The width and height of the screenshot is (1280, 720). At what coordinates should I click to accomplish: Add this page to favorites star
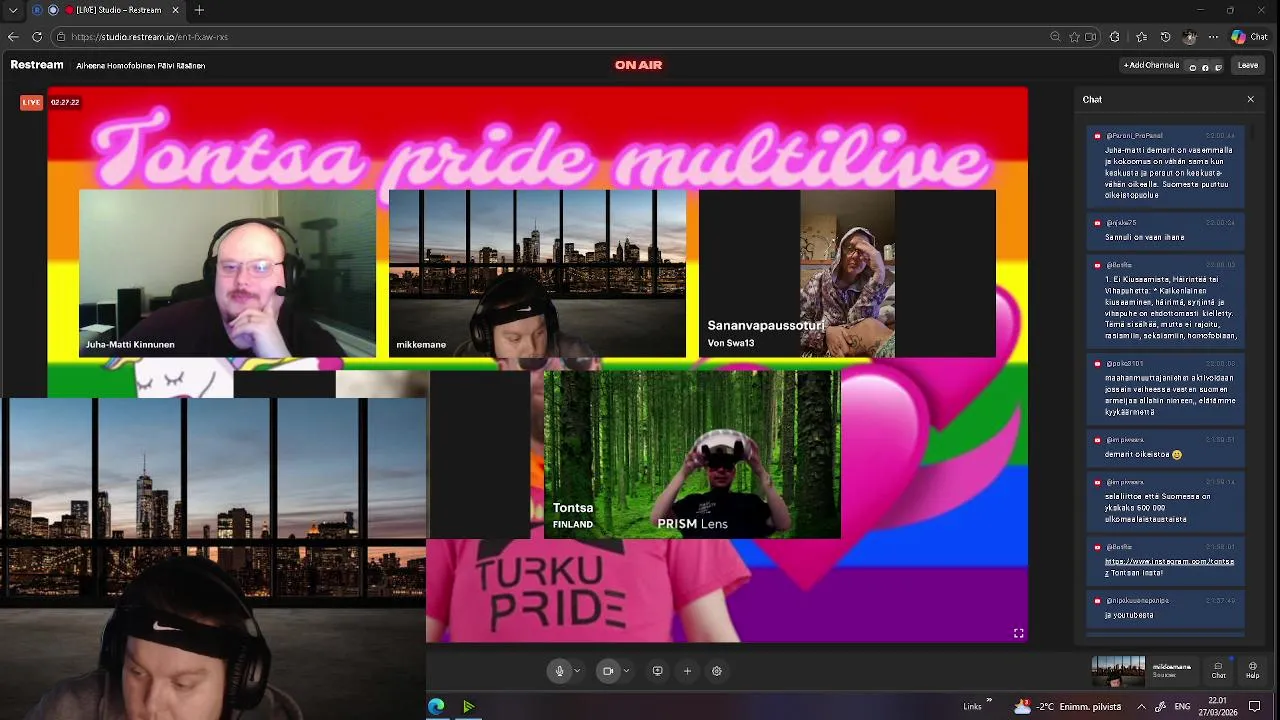pos(1074,37)
